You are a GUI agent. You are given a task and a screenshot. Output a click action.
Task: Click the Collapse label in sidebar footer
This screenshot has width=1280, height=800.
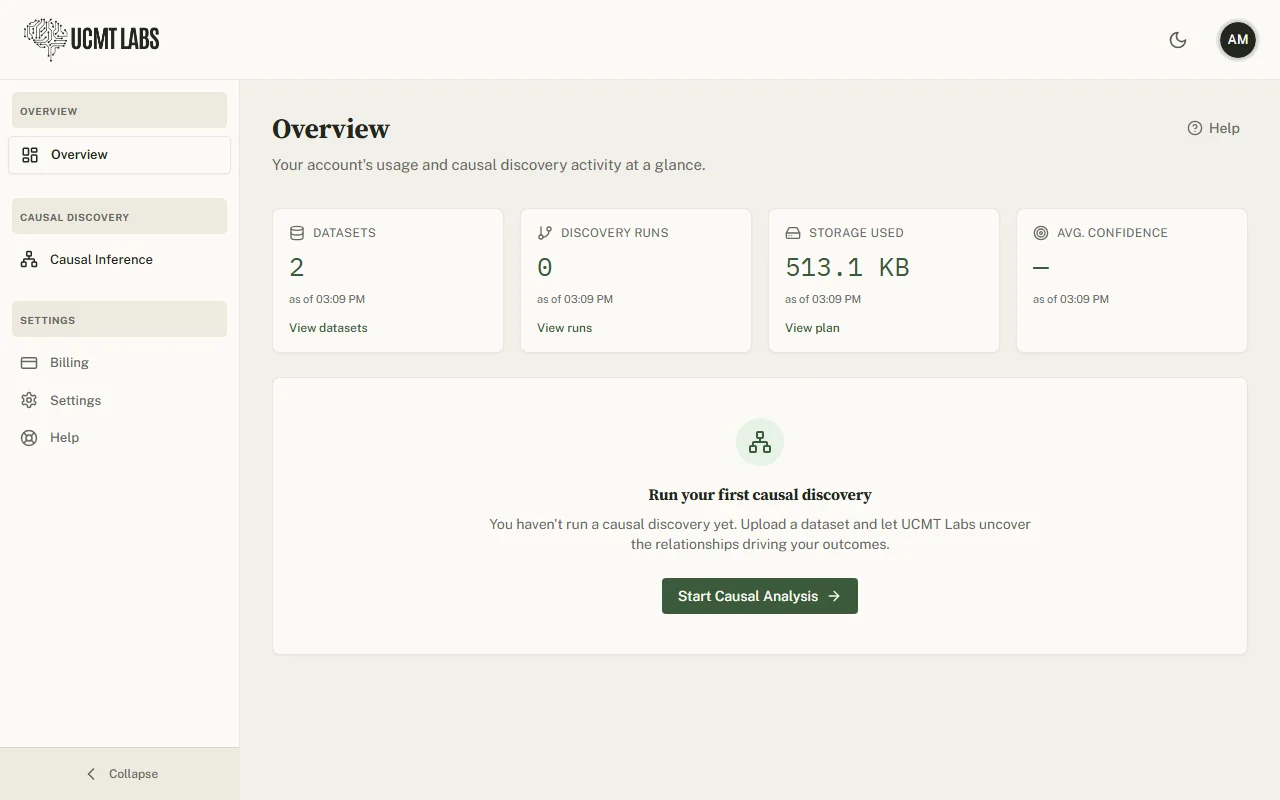coord(133,774)
